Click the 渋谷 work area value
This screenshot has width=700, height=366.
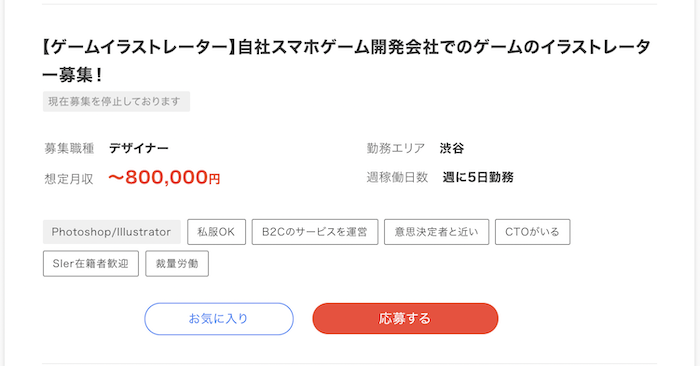point(452,148)
